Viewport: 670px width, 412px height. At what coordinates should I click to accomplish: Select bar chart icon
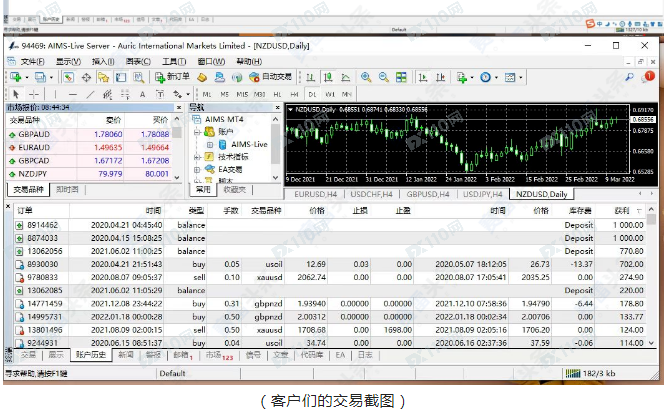point(311,77)
